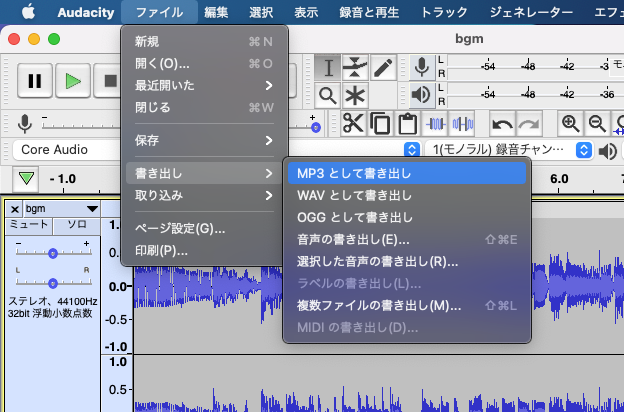Click the playback meter speaker icon
624x412 pixels.
pos(421,95)
